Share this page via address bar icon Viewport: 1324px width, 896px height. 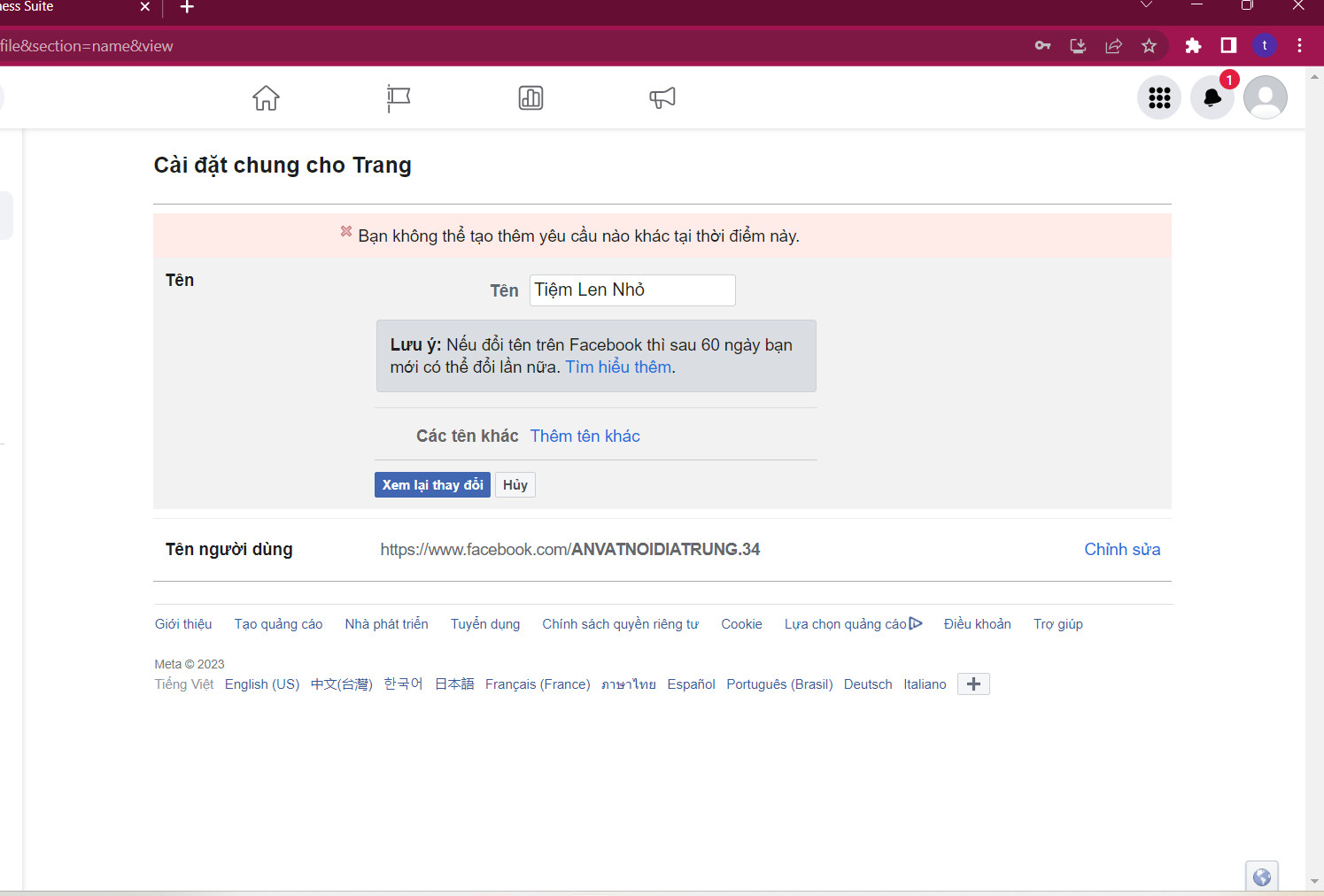[1113, 45]
